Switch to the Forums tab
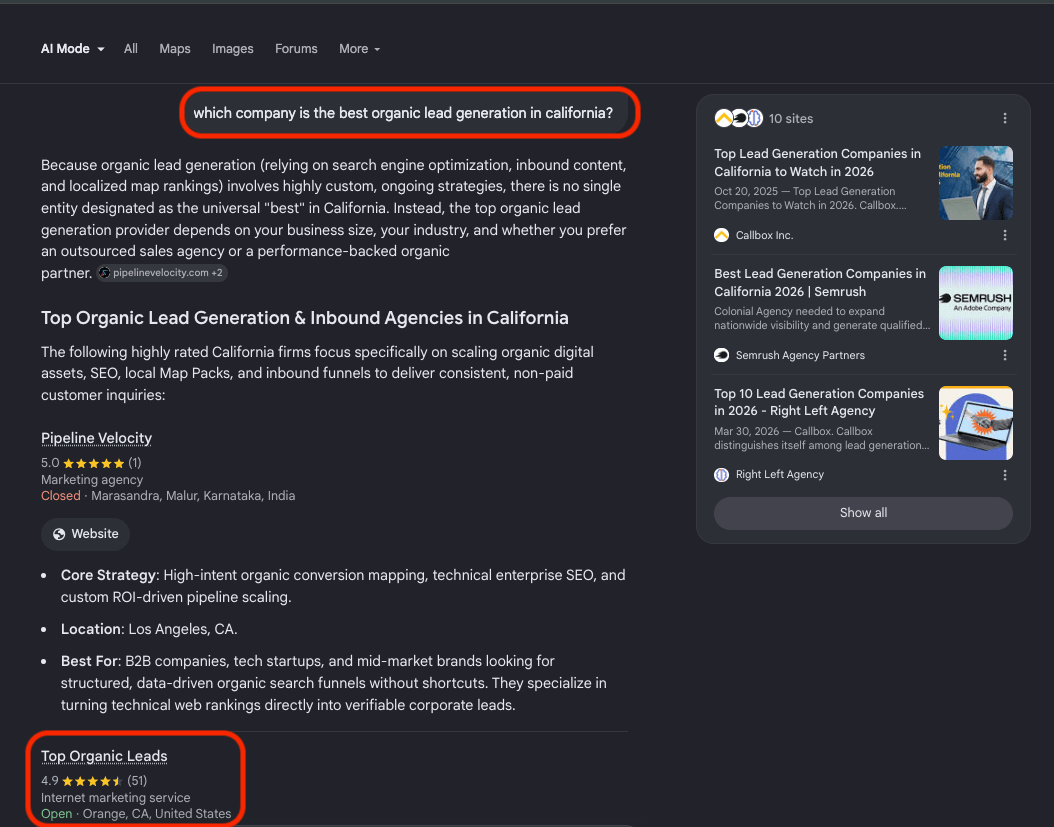The image size is (1054, 827). [x=296, y=49]
